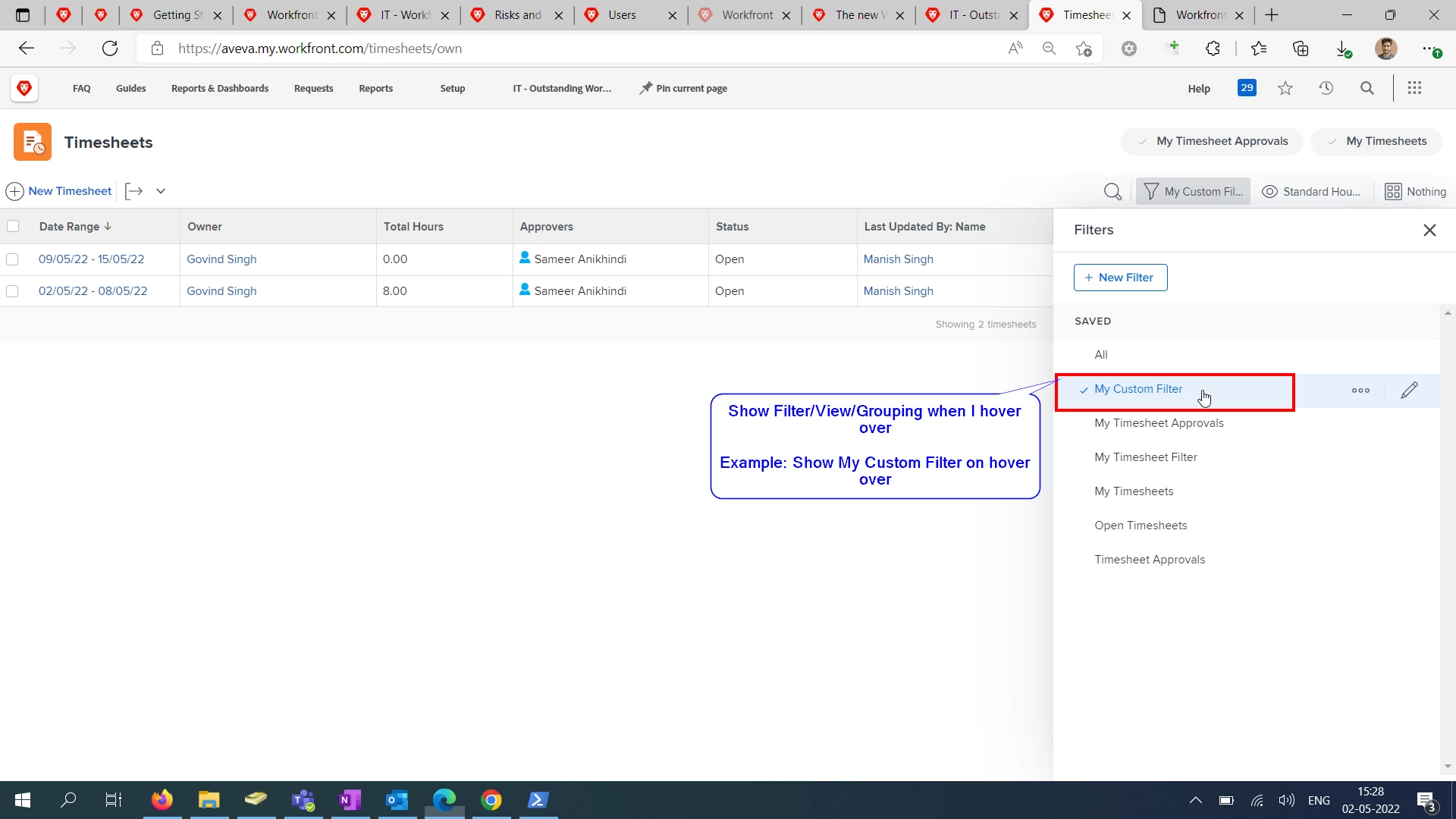Open favorites star icon in Workfront header
The height and width of the screenshot is (819, 1456).
pos(1285,89)
